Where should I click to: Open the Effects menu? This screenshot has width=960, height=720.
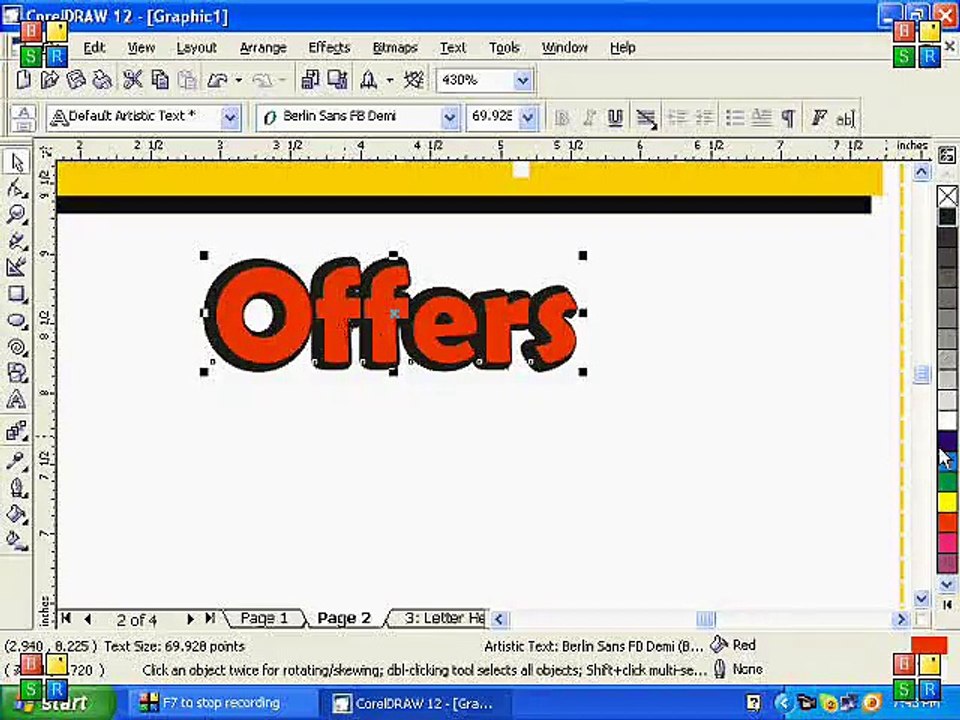pos(329,48)
